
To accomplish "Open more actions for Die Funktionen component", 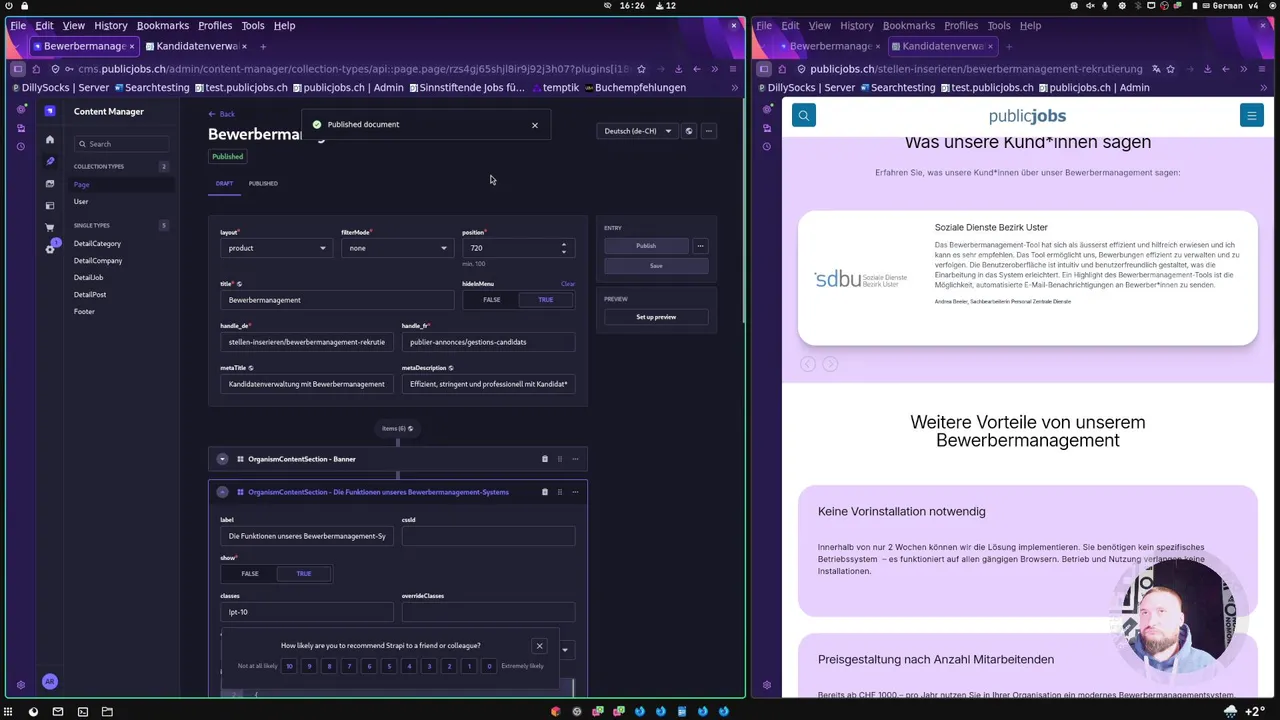I will (x=575, y=492).
